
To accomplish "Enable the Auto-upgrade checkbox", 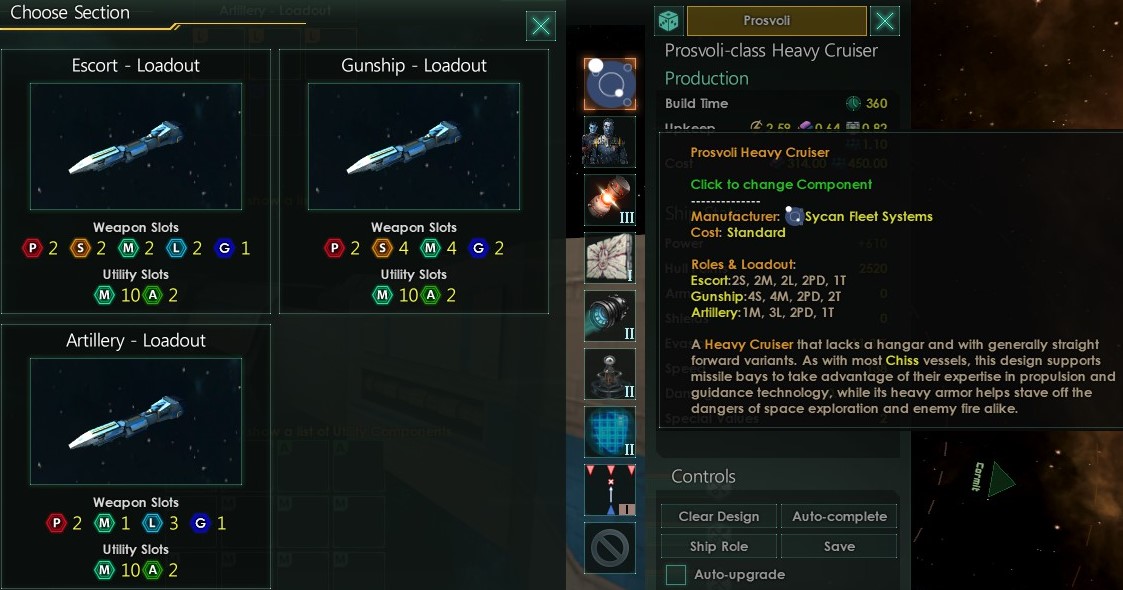I will click(675, 574).
